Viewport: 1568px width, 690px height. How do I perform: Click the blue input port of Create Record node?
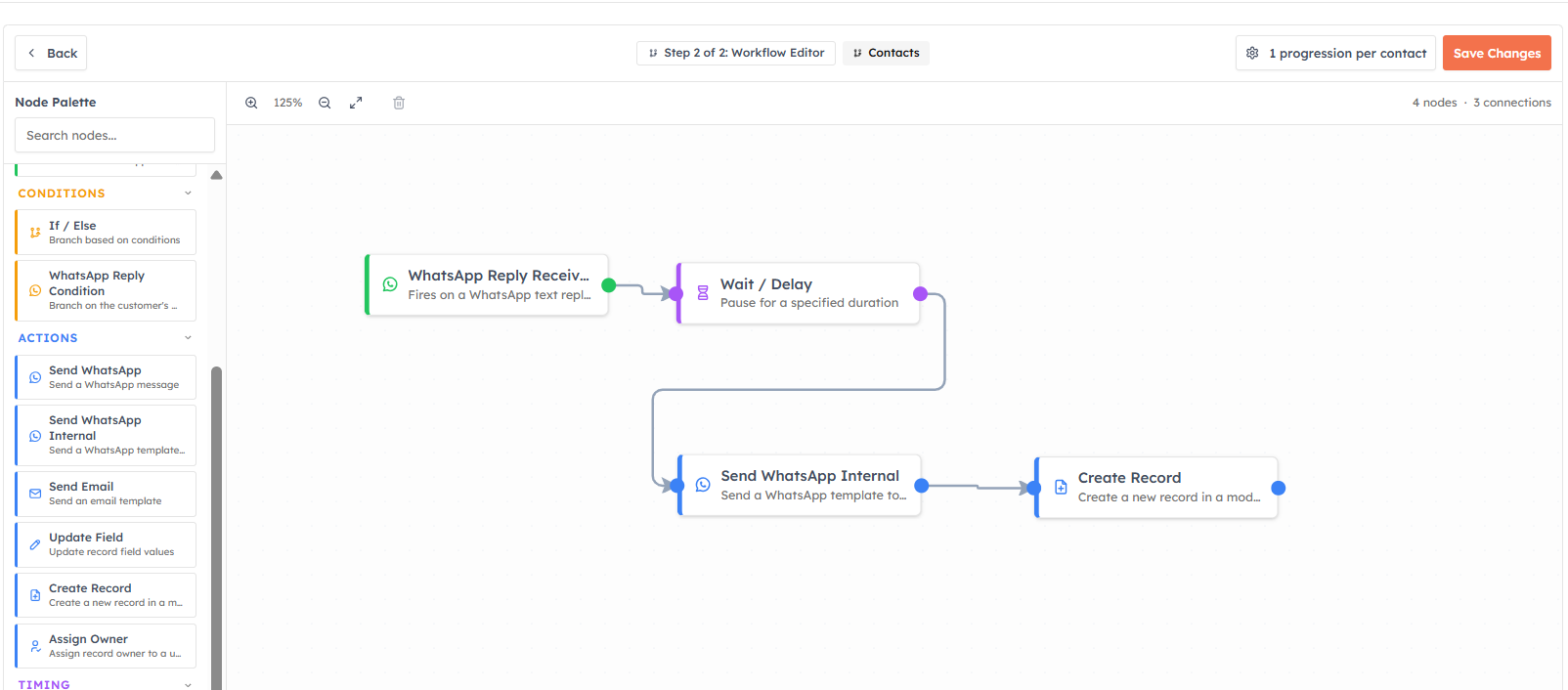coord(1034,488)
